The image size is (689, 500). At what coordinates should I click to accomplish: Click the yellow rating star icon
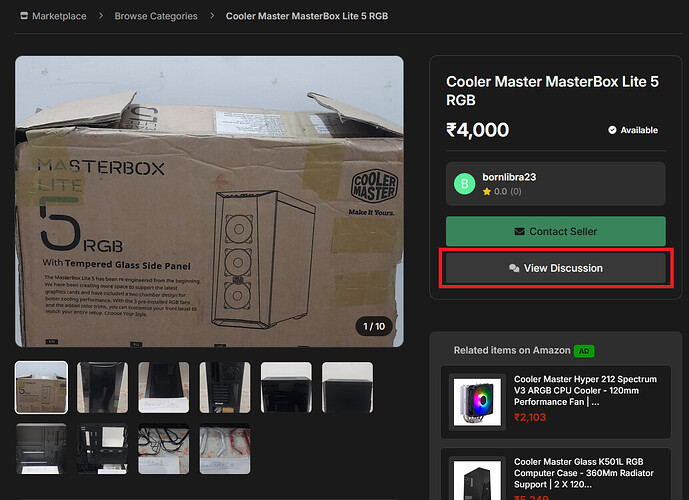click(x=487, y=190)
